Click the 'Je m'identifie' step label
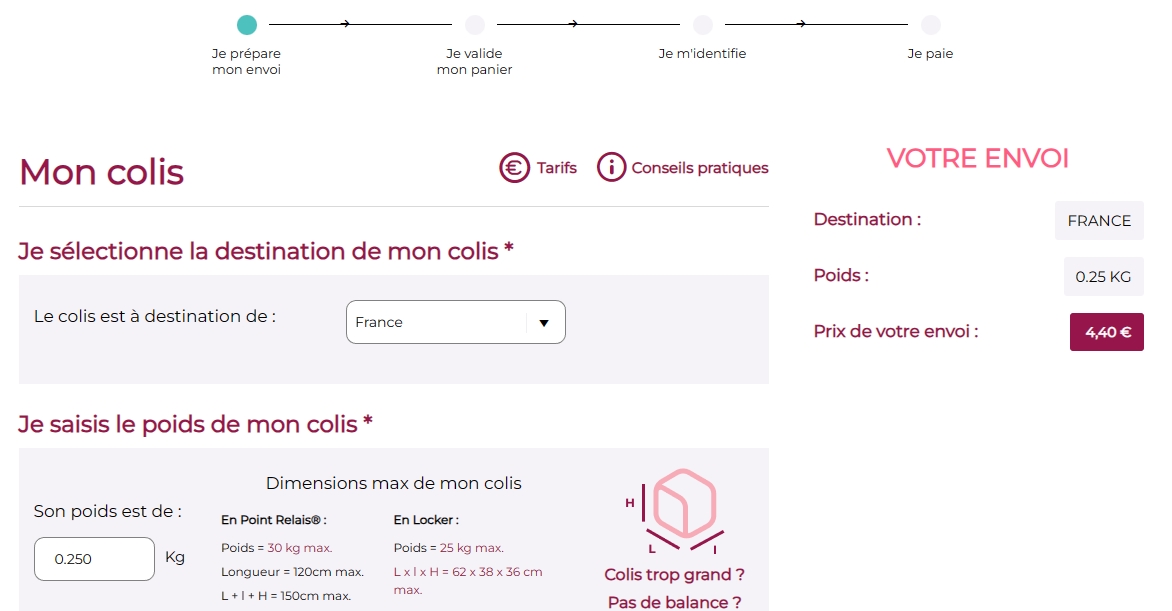 702,54
